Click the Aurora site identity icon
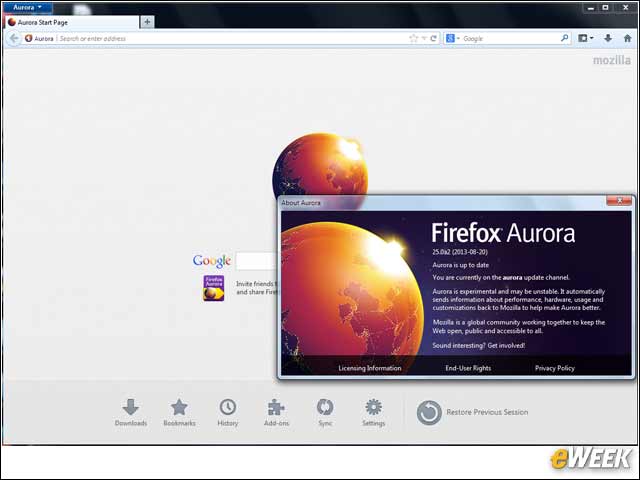Screen dimensions: 640x480 pos(29,38)
